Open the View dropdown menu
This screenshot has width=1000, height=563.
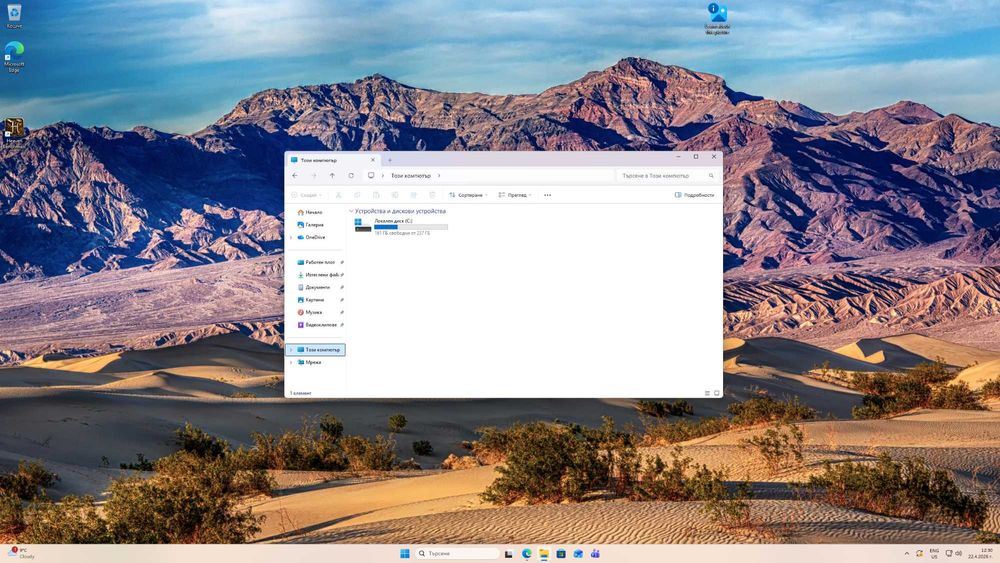tap(515, 195)
